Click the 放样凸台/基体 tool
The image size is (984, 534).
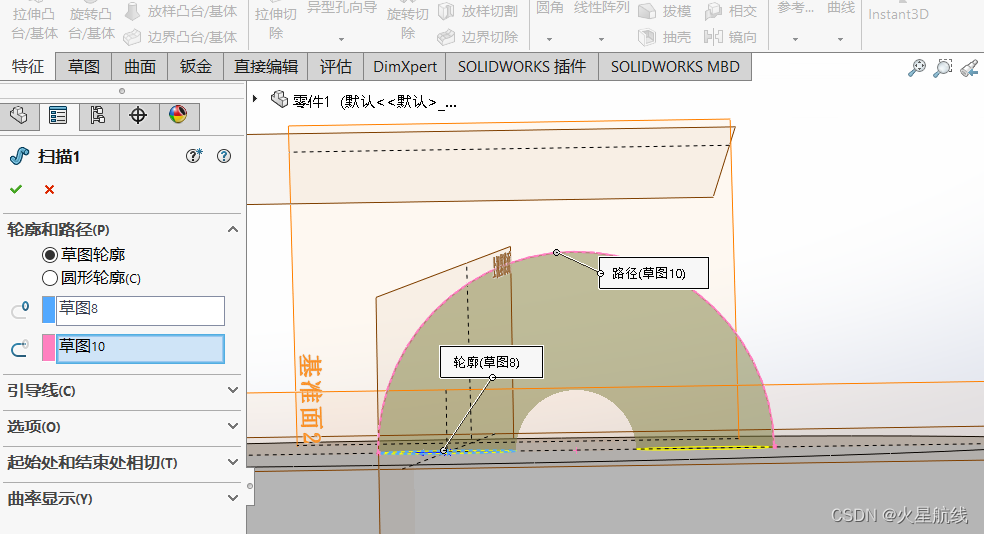[181, 11]
